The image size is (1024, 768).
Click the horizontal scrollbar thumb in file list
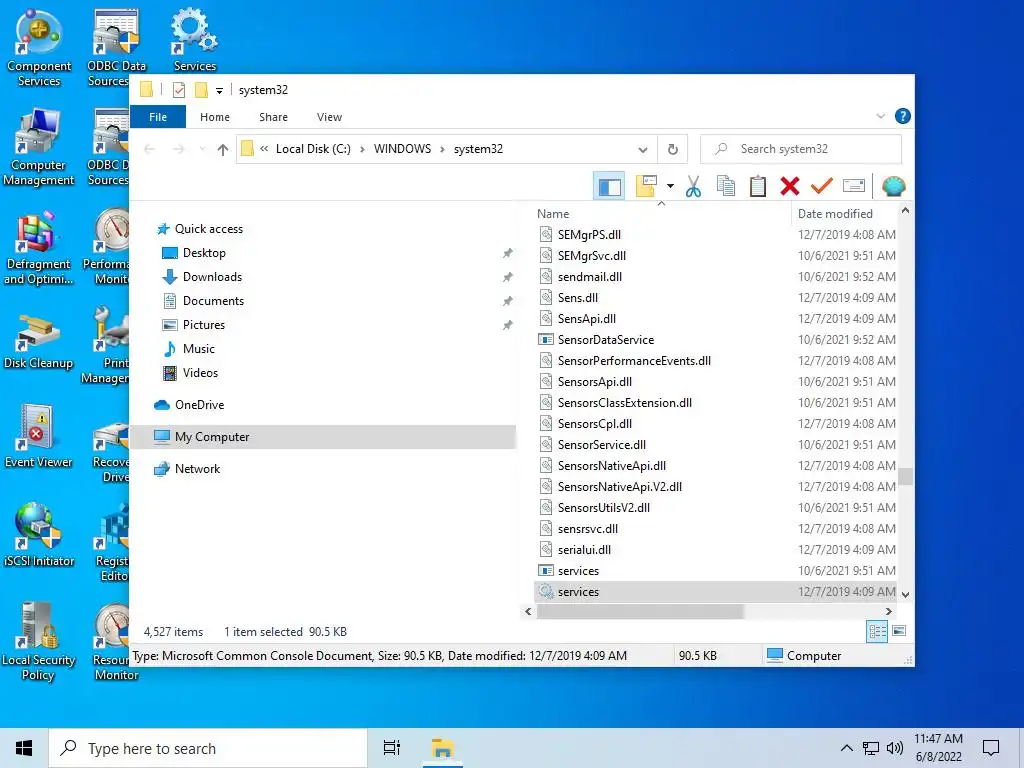click(640, 612)
